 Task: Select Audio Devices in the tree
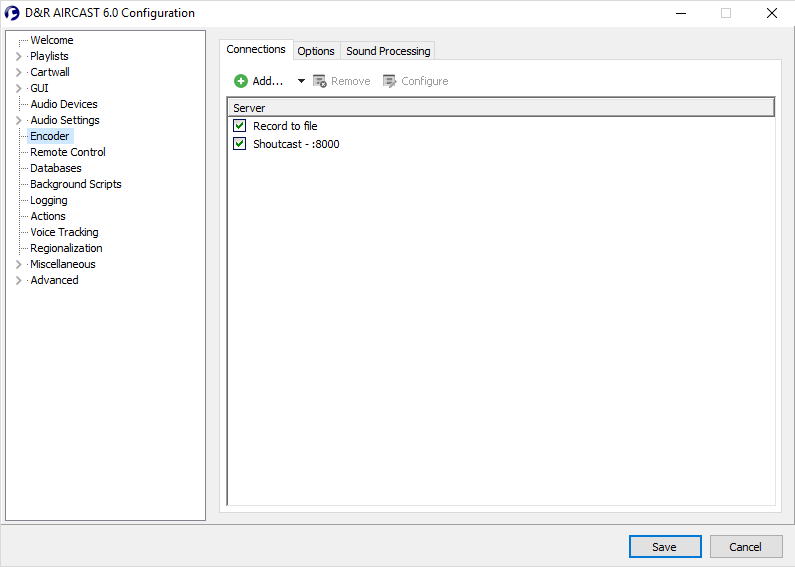64,104
